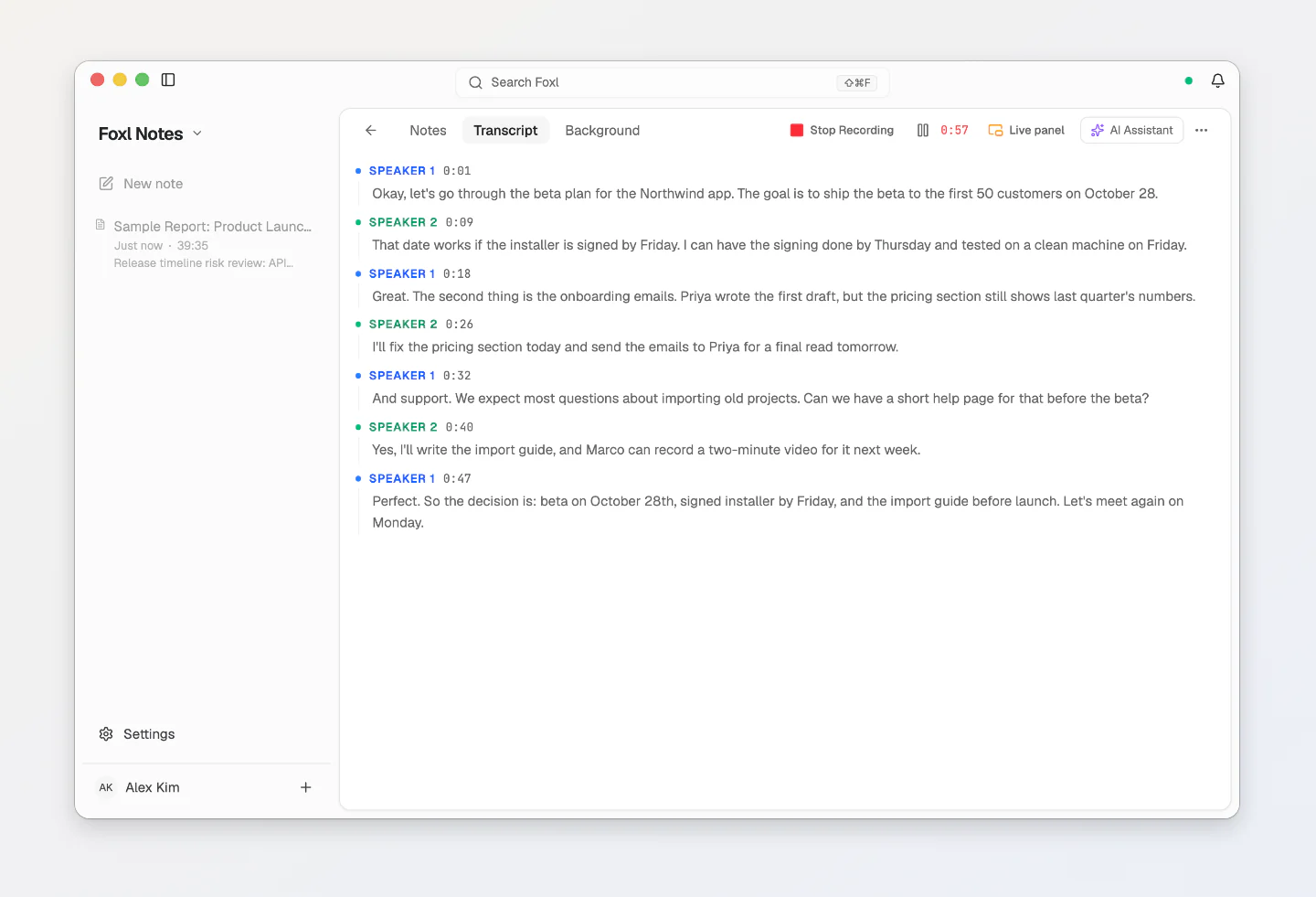Click the ⇧⌘F shortcut badge
The width and height of the screenshot is (1316, 897).
coord(856,82)
